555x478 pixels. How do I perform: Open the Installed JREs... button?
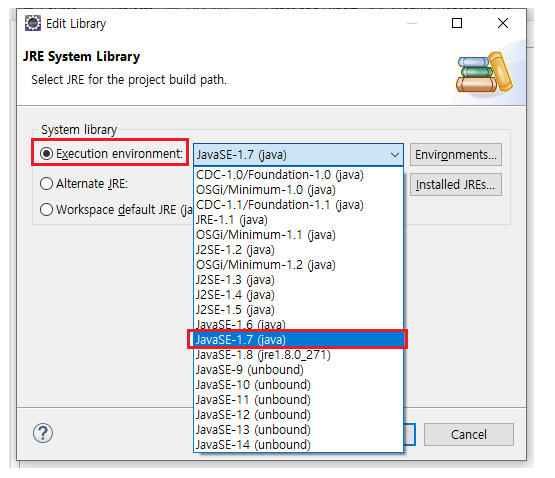pyautogui.click(x=456, y=184)
